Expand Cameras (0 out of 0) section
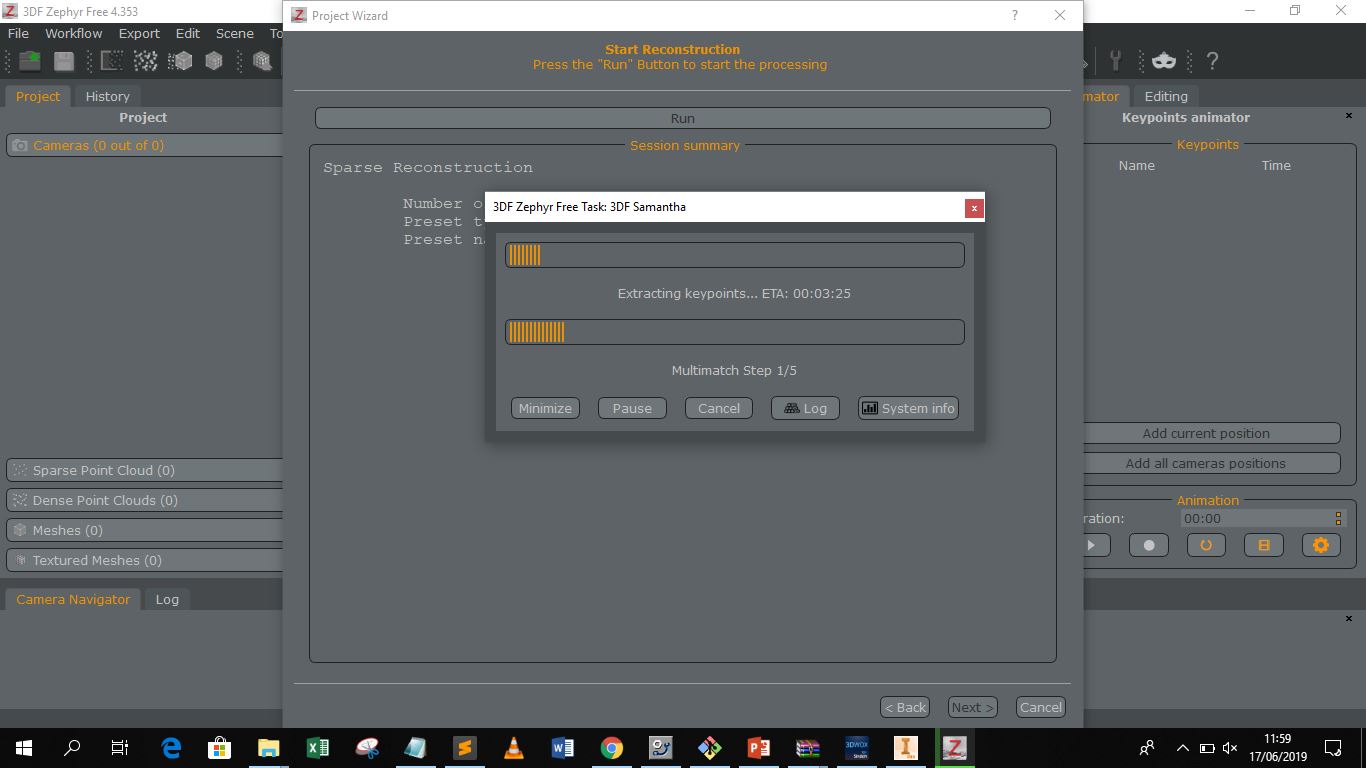Screen dimensions: 1366x768 point(145,145)
